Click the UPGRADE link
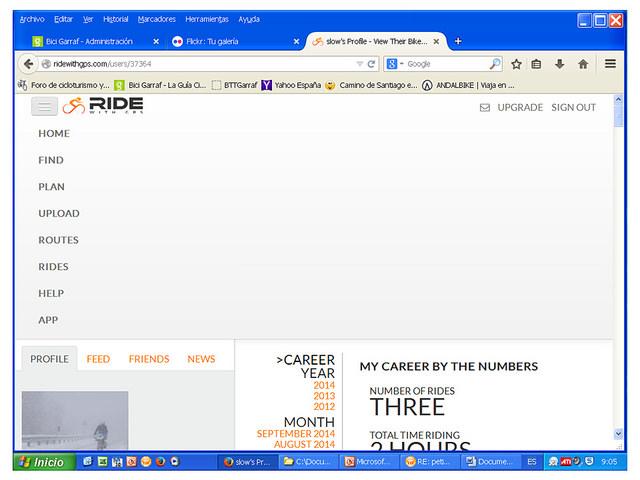The height and width of the screenshot is (480, 640). point(520,108)
